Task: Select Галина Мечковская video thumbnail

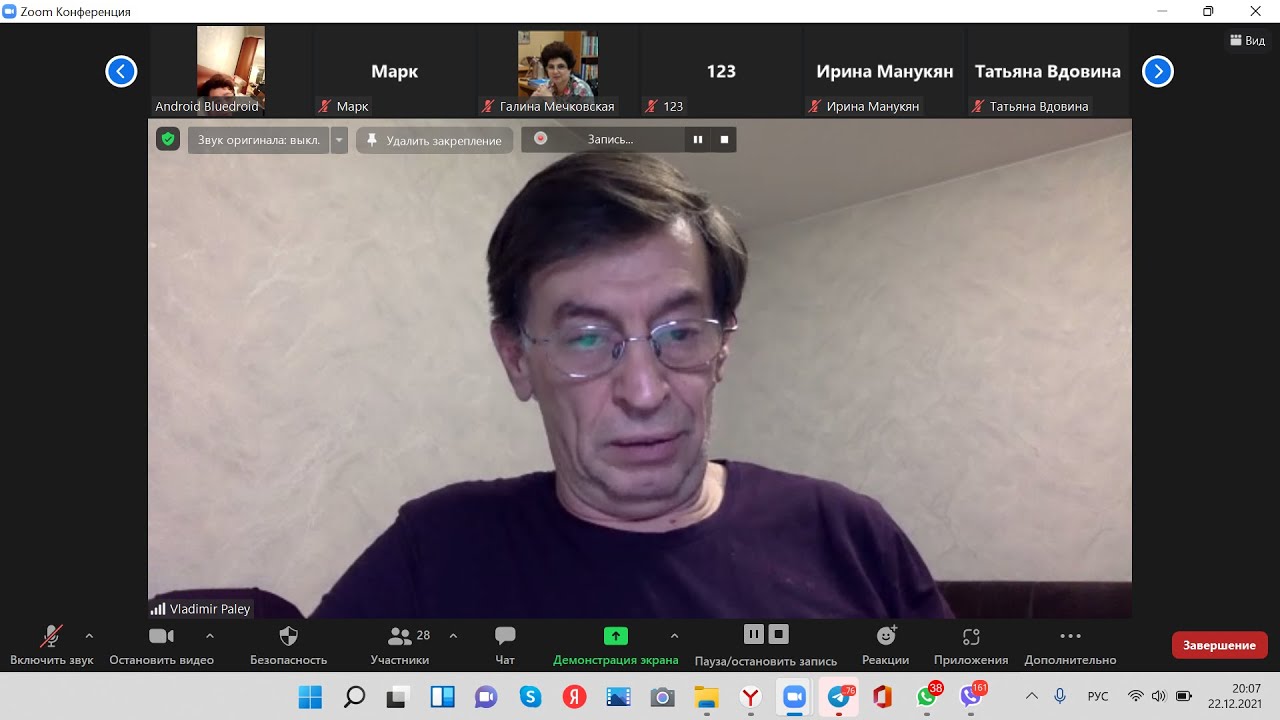Action: click(557, 71)
